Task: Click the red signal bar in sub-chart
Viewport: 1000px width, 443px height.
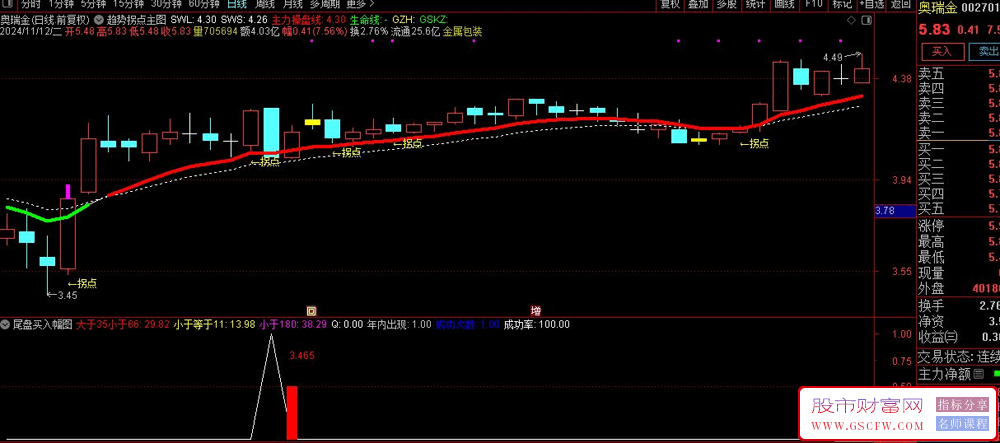Action: point(291,412)
